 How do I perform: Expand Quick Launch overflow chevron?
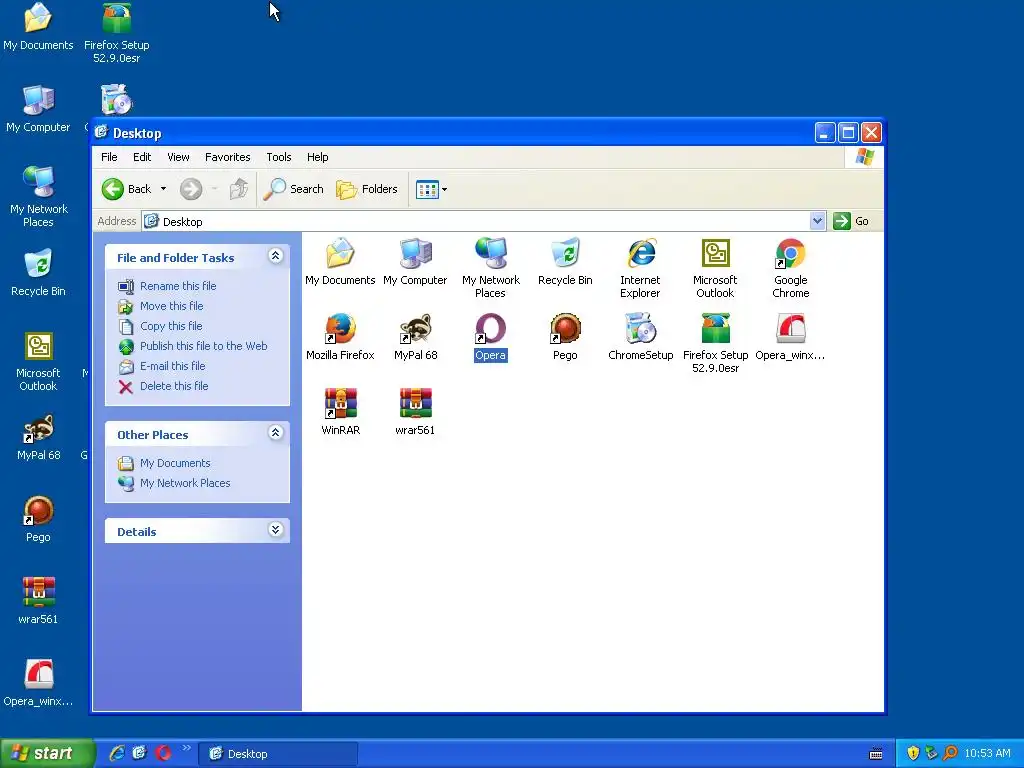click(x=186, y=748)
